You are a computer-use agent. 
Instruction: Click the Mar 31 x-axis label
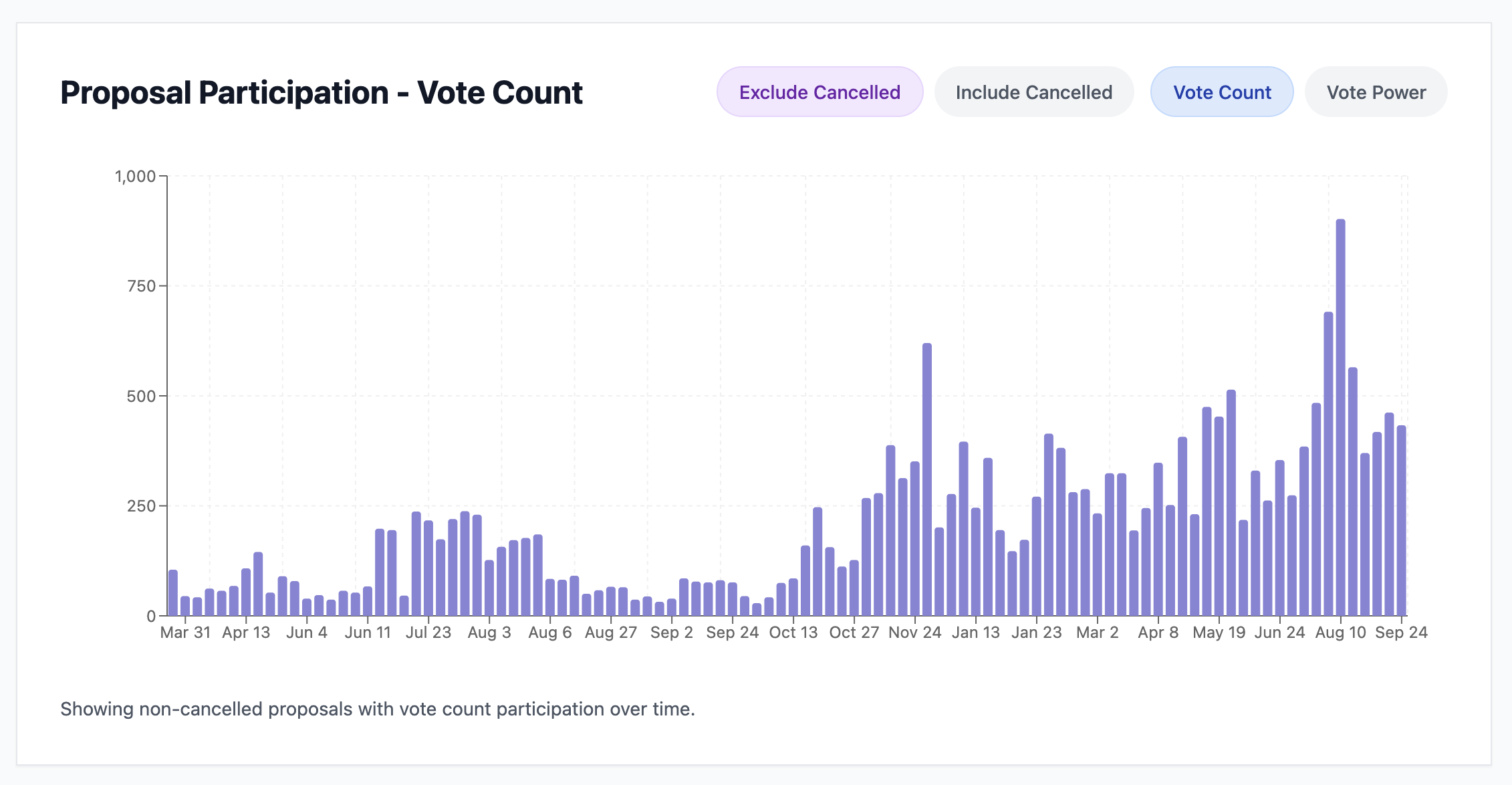click(185, 633)
